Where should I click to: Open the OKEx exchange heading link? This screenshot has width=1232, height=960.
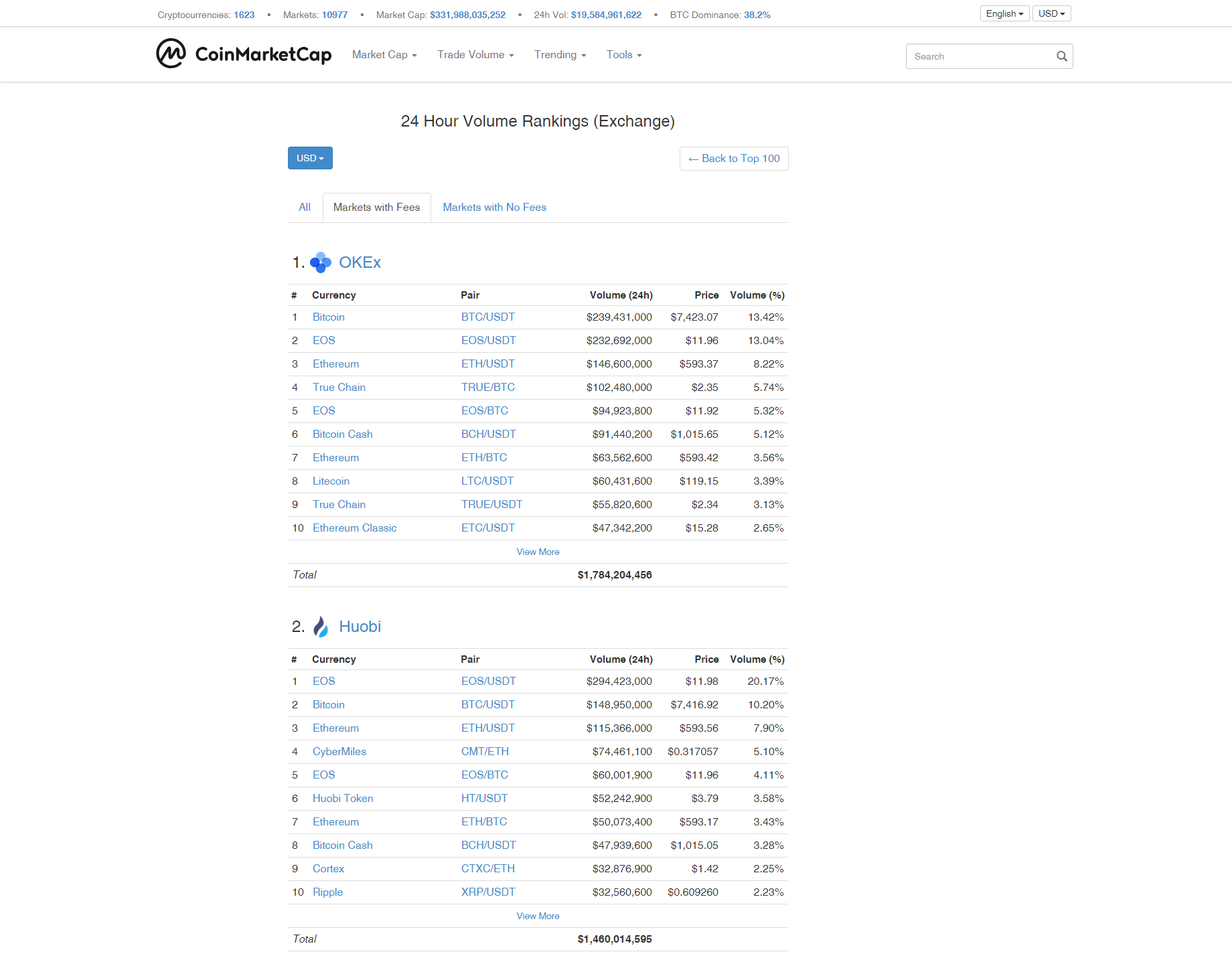pyautogui.click(x=360, y=262)
